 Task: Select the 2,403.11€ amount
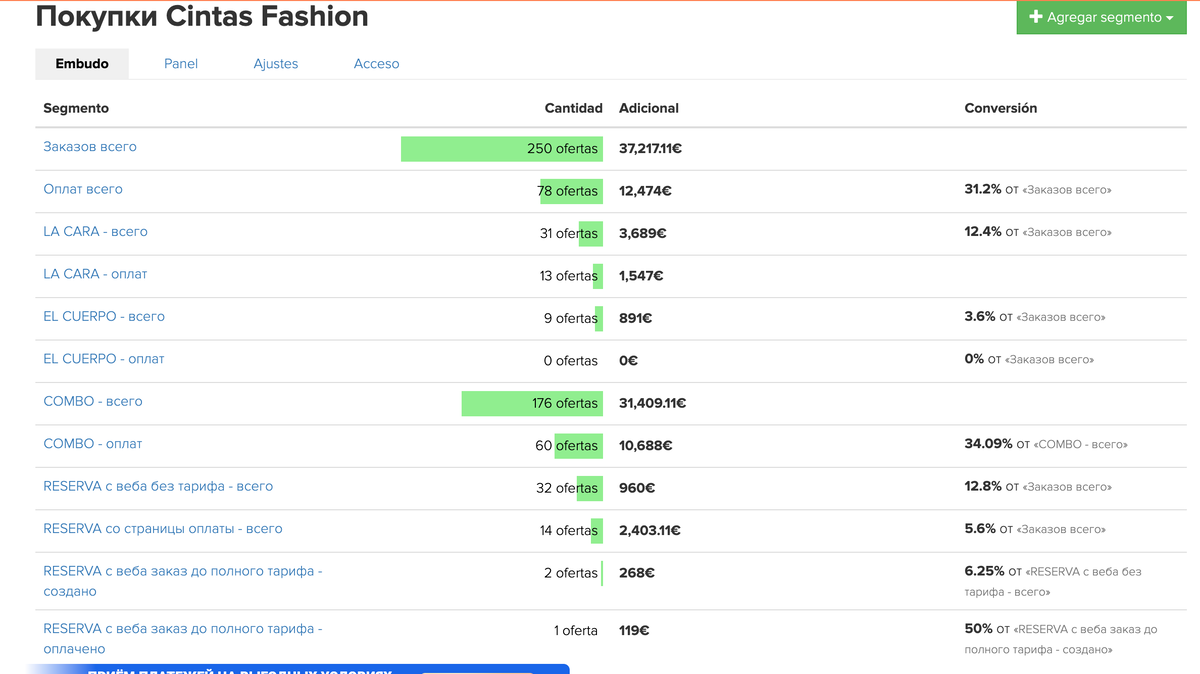point(650,531)
